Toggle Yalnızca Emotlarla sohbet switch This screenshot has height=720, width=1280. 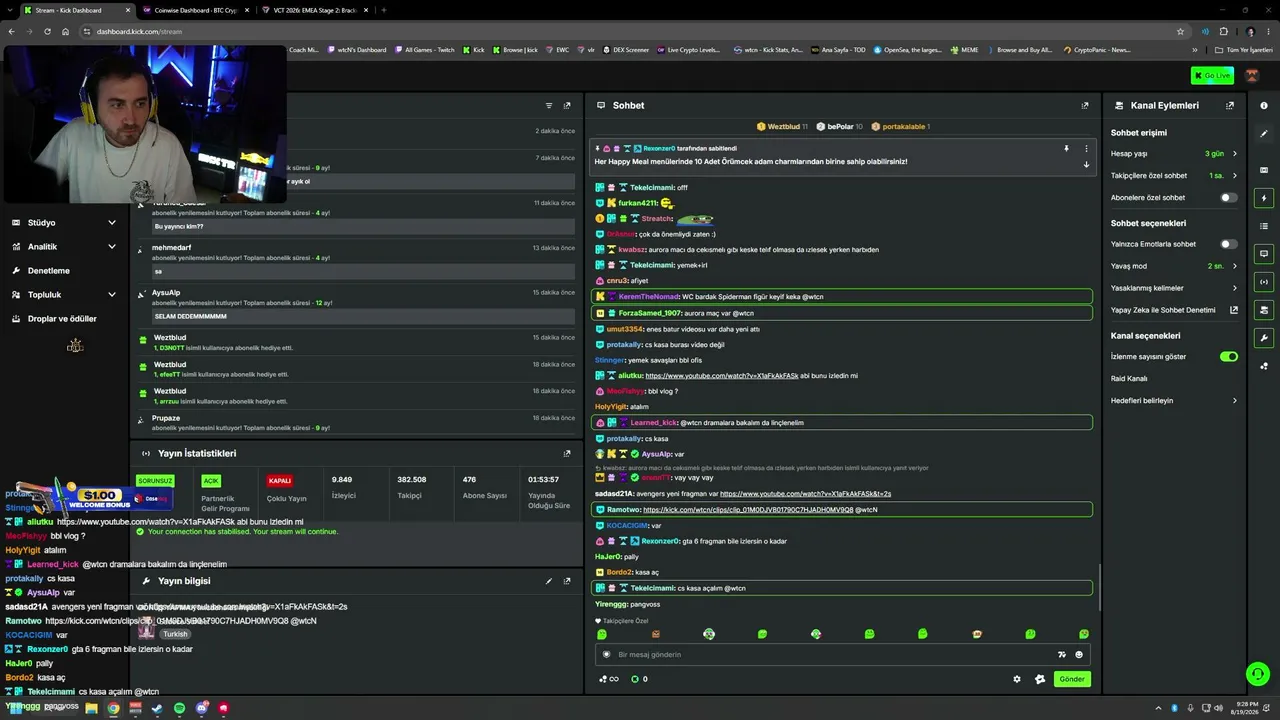(x=1229, y=244)
